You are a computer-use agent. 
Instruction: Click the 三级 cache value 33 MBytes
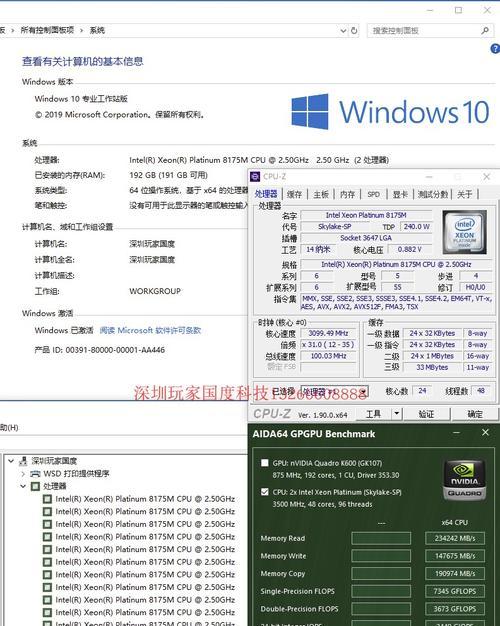point(432,367)
